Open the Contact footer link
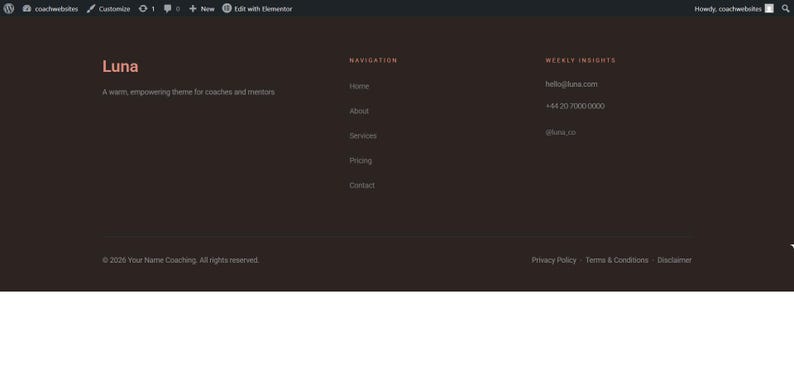The image size is (794, 375). click(362, 185)
